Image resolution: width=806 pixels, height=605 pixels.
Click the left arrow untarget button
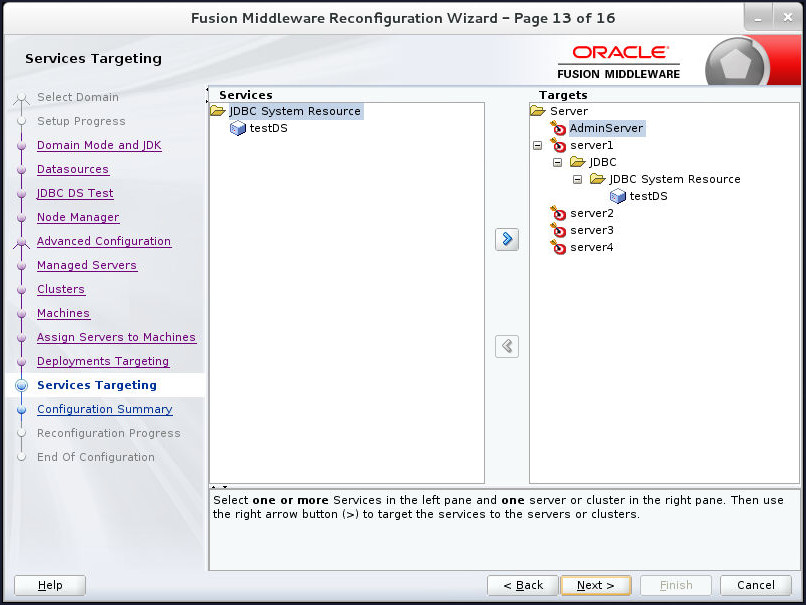(507, 346)
